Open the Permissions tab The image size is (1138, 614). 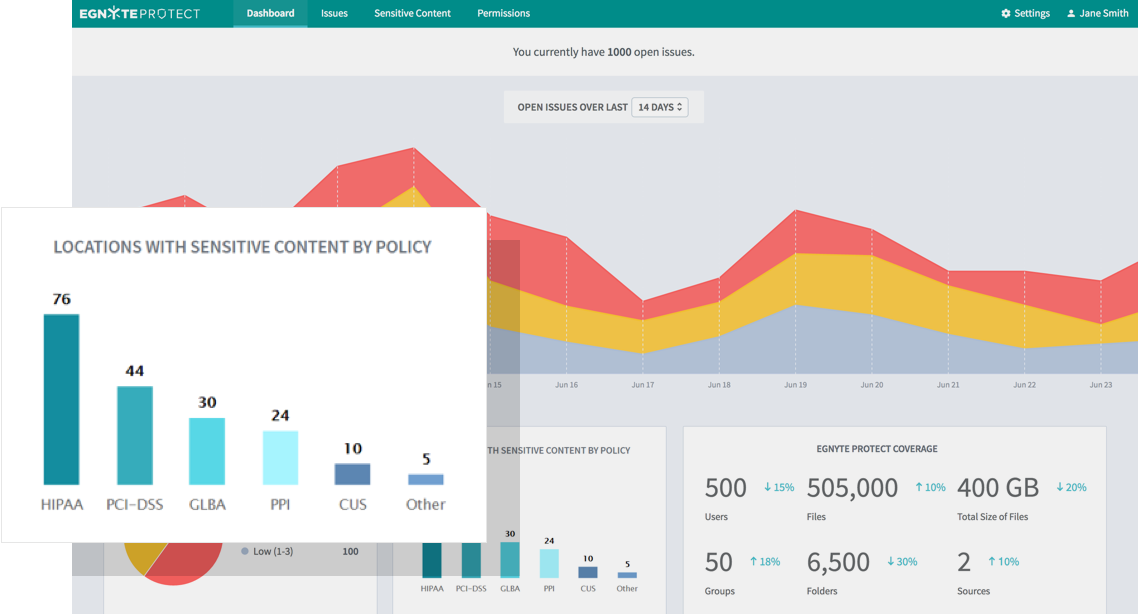tap(503, 14)
